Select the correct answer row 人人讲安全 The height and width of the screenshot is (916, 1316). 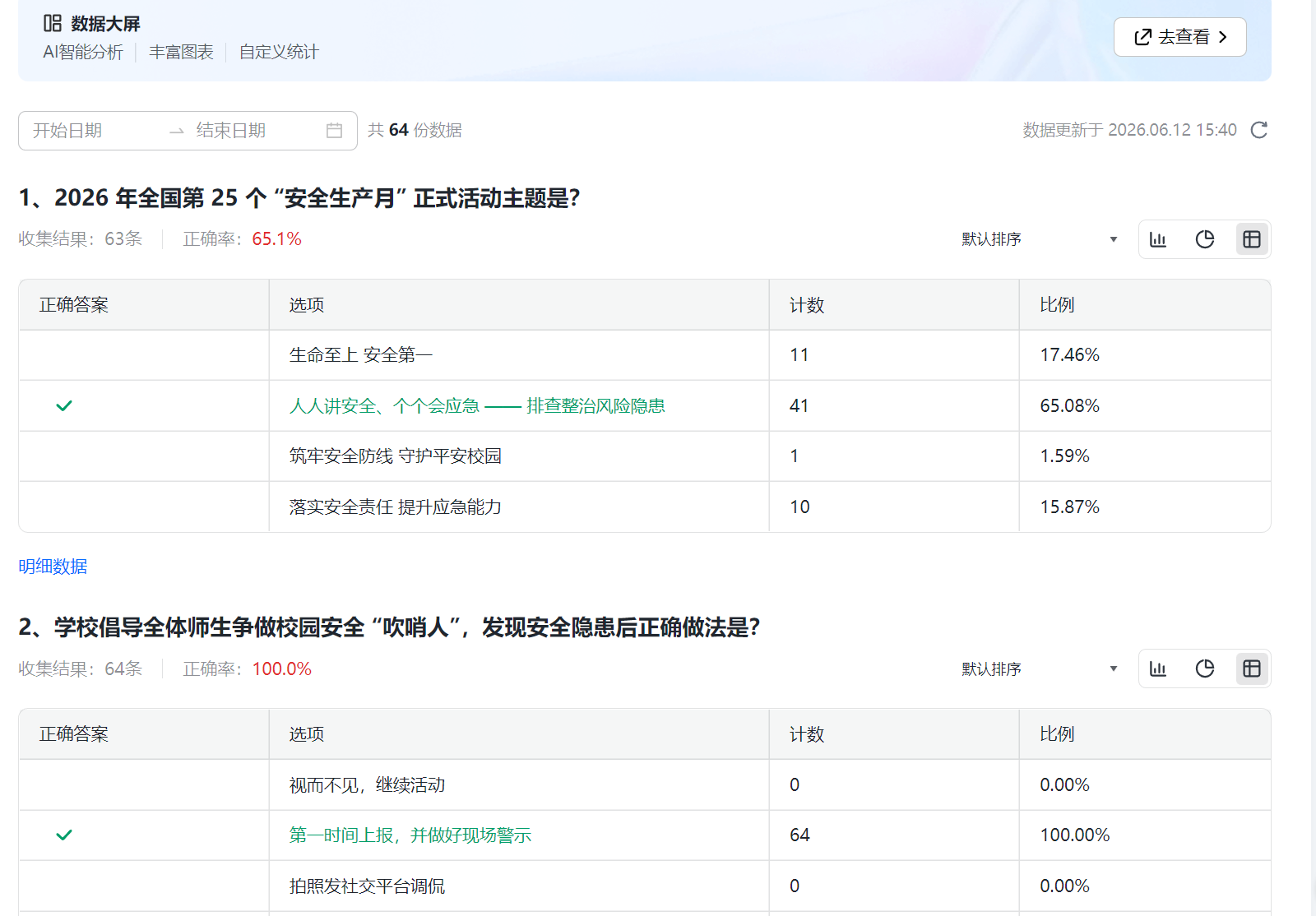pyautogui.click(x=645, y=405)
